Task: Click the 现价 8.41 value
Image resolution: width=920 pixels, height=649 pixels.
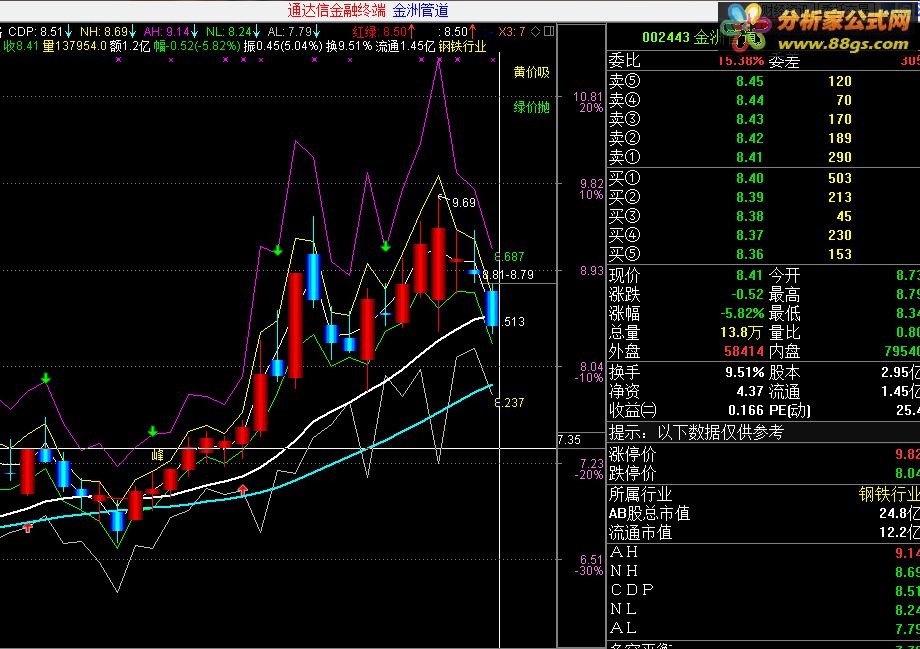Action: click(749, 275)
